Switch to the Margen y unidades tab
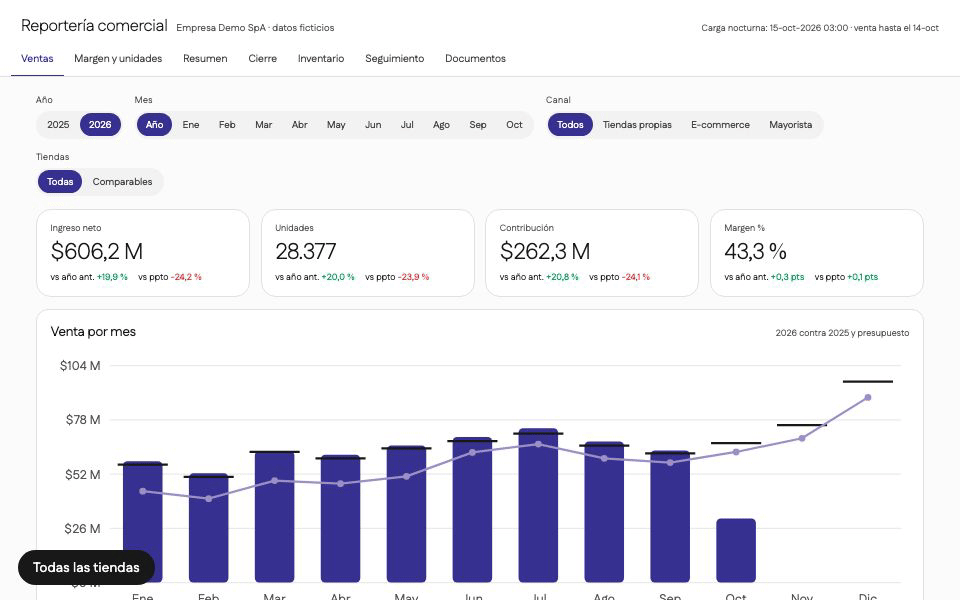 pyautogui.click(x=118, y=59)
